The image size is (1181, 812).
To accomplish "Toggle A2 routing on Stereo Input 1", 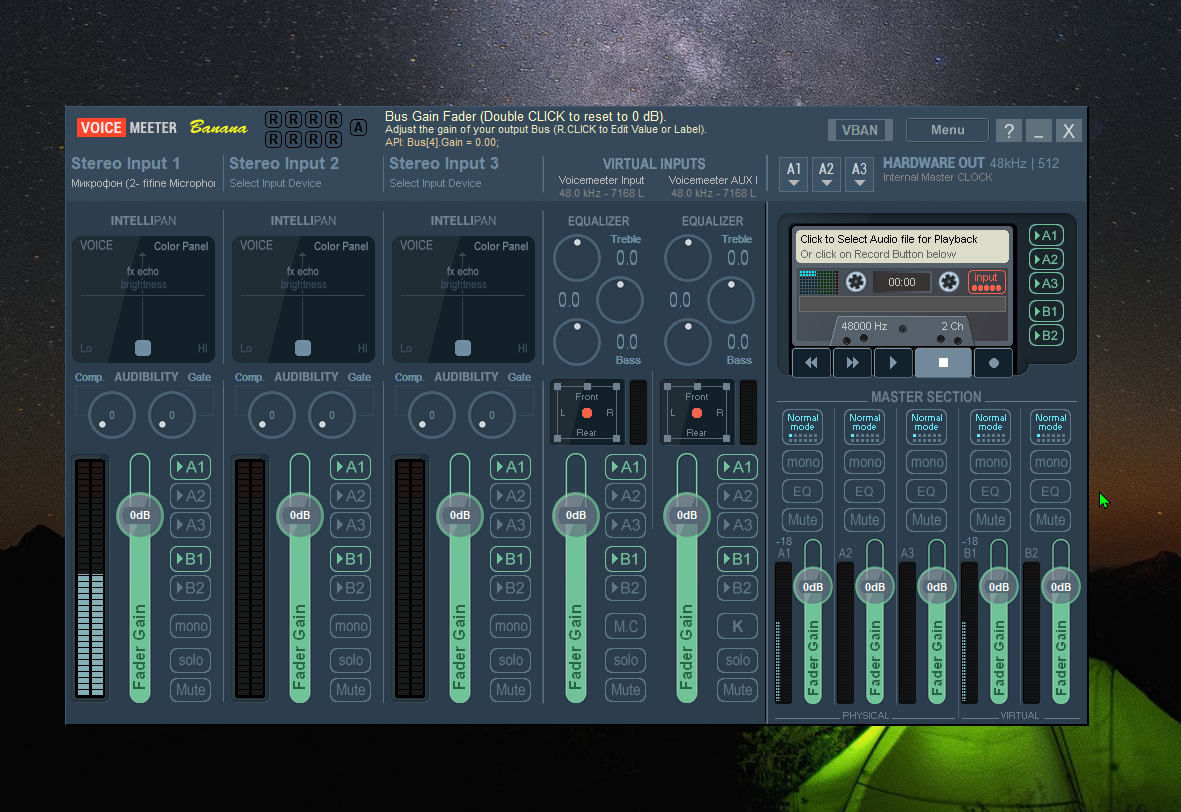I will pos(191,496).
